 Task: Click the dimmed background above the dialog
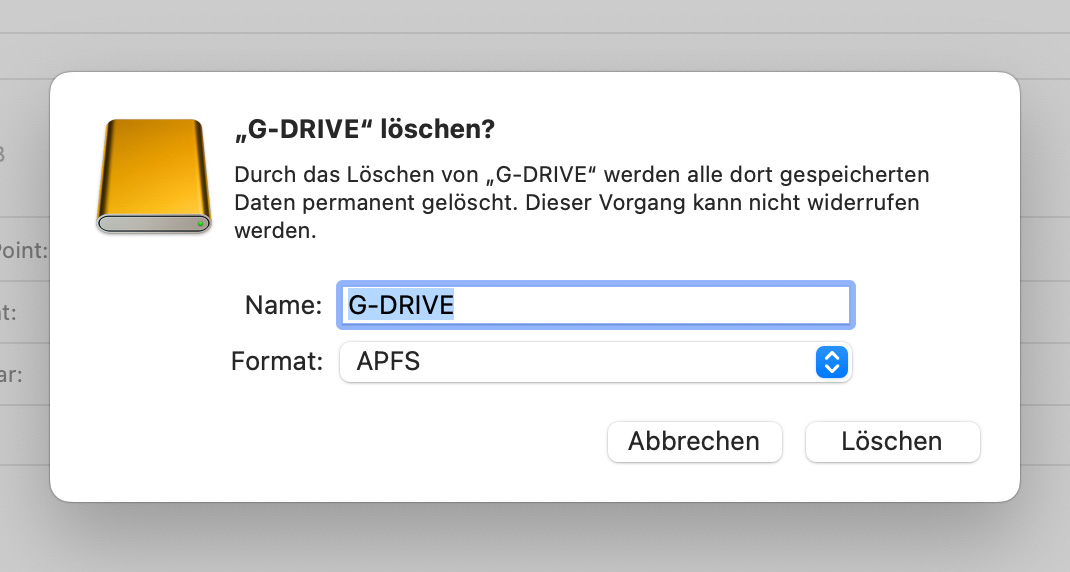click(535, 35)
